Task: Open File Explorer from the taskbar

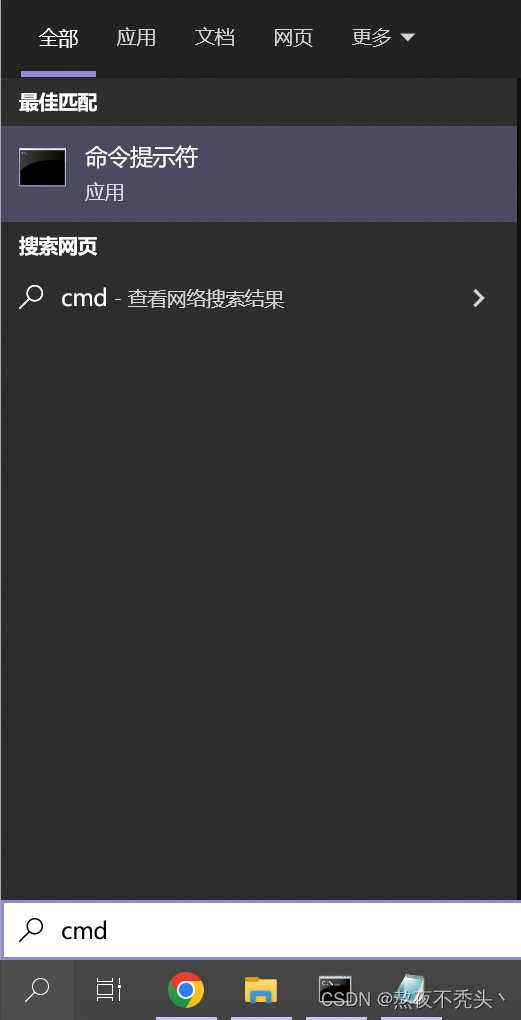Action: (261, 990)
